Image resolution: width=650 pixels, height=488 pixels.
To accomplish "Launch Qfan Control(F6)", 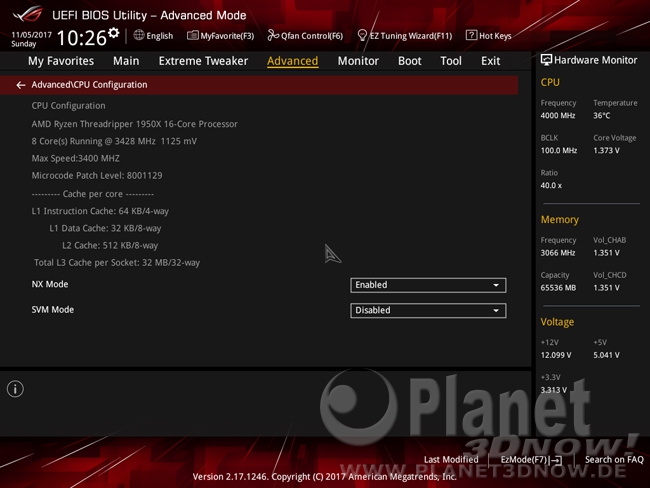I will (x=305, y=36).
